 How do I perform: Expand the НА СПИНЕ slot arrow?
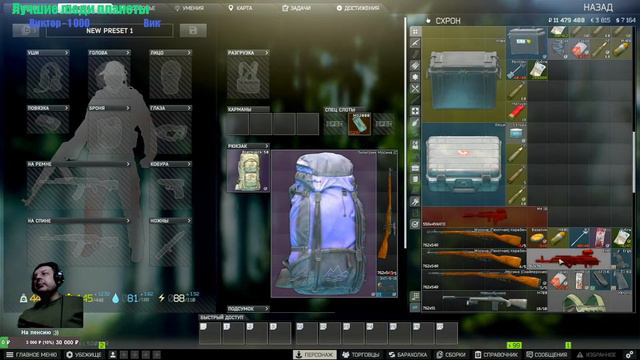click(x=128, y=221)
